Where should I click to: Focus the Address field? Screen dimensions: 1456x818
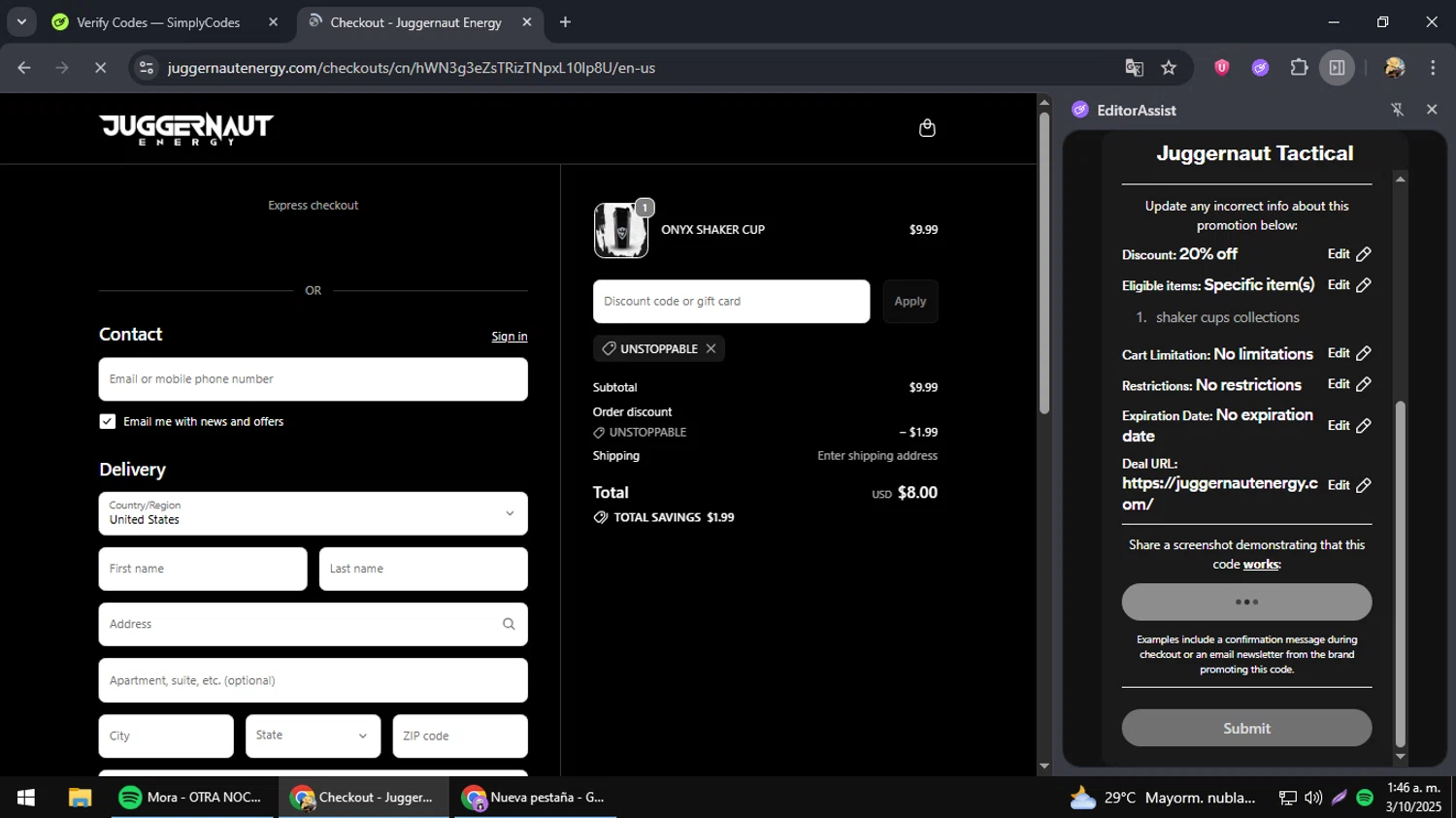[x=314, y=624]
